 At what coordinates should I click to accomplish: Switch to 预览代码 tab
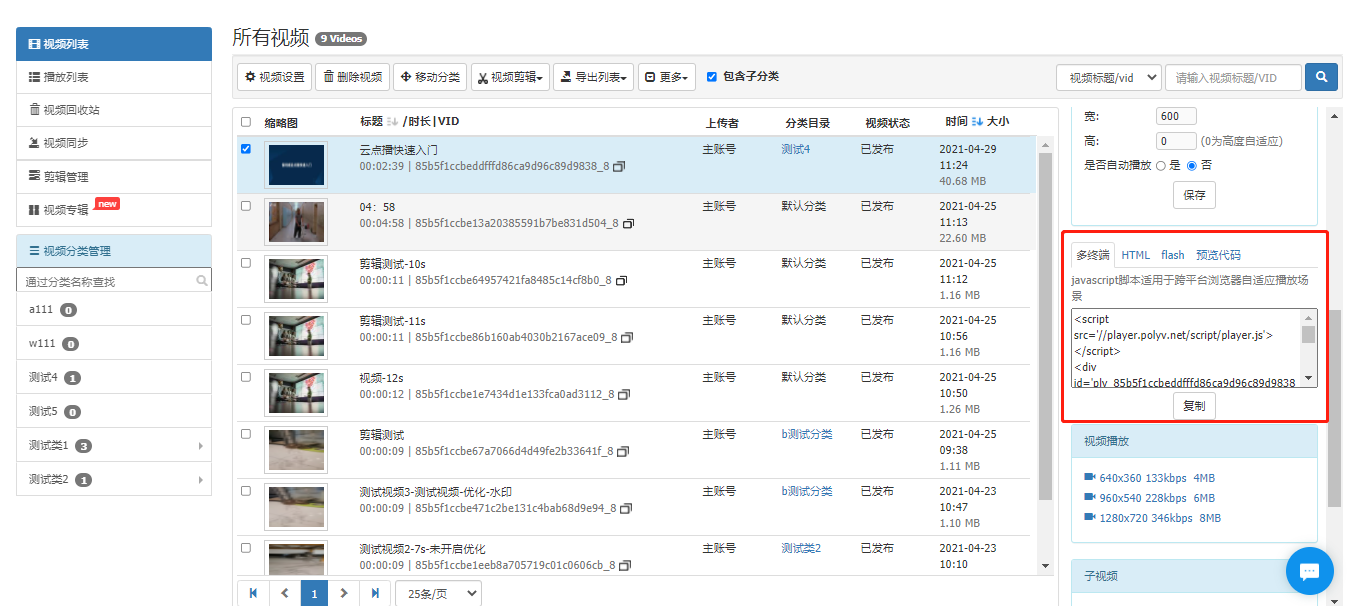(x=1218, y=255)
